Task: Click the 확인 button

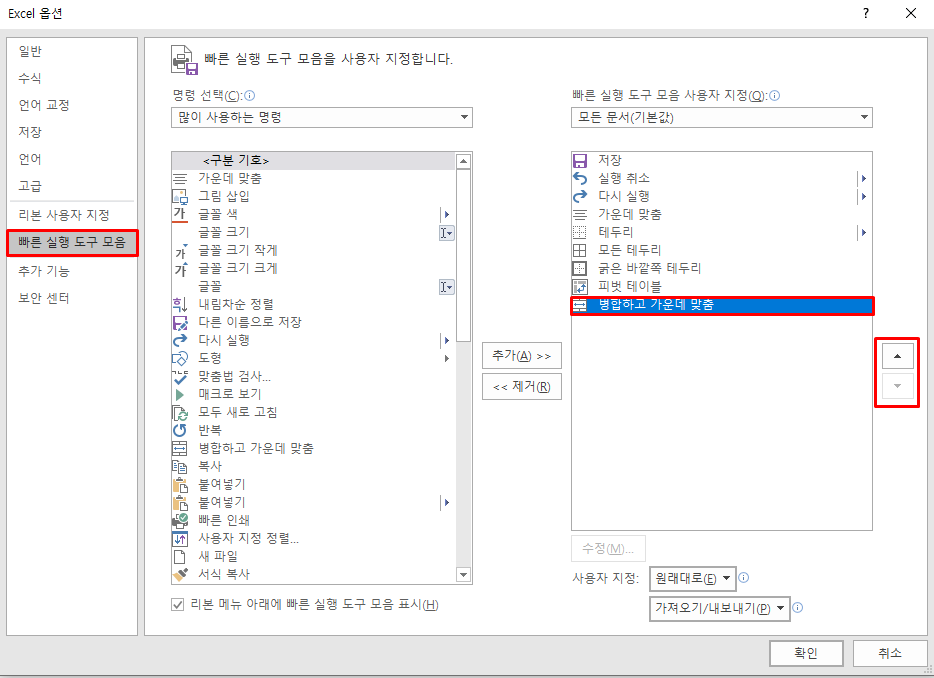Action: coord(806,653)
